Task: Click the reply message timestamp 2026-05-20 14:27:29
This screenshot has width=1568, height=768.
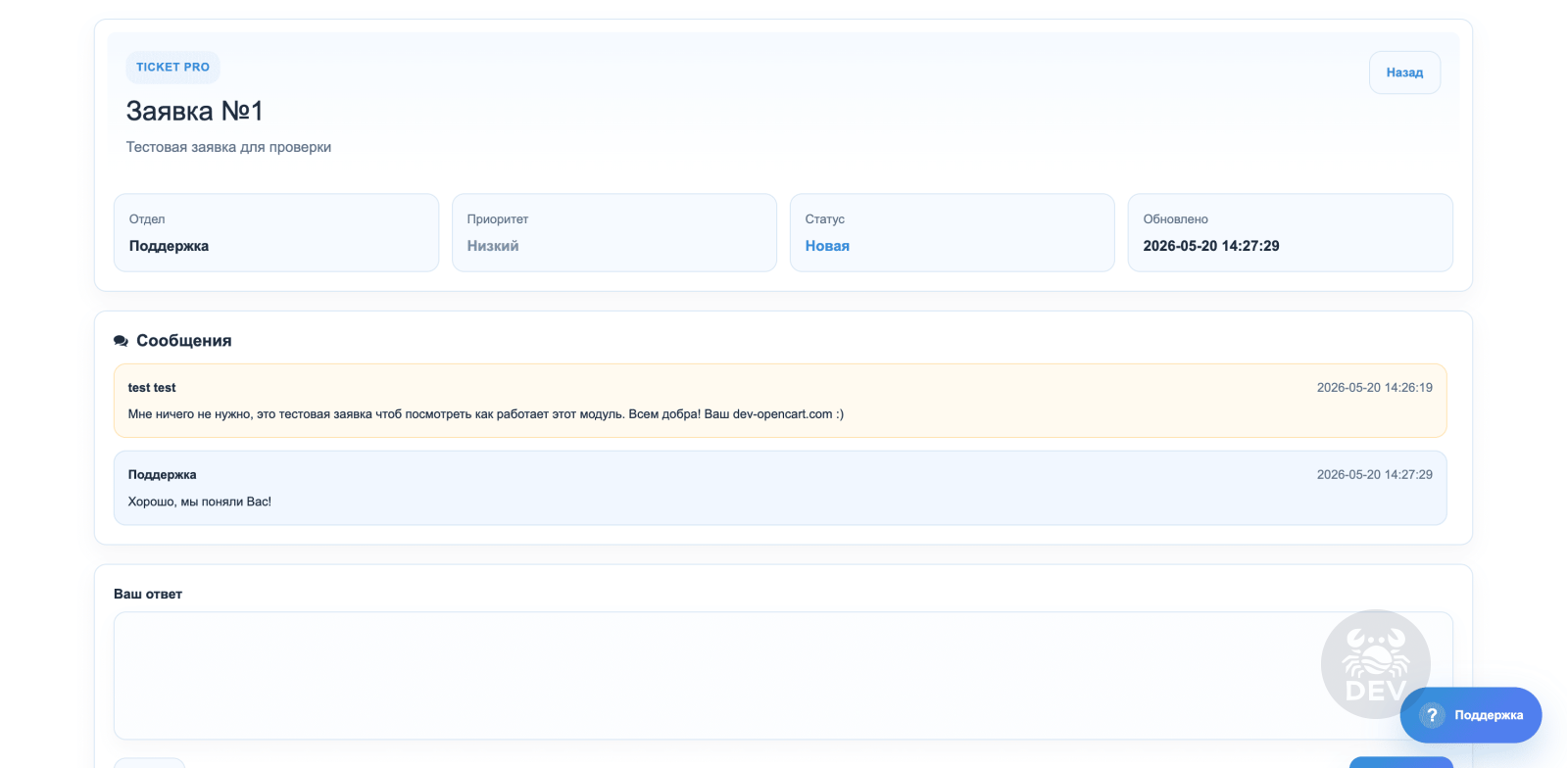Action: pos(1374,475)
